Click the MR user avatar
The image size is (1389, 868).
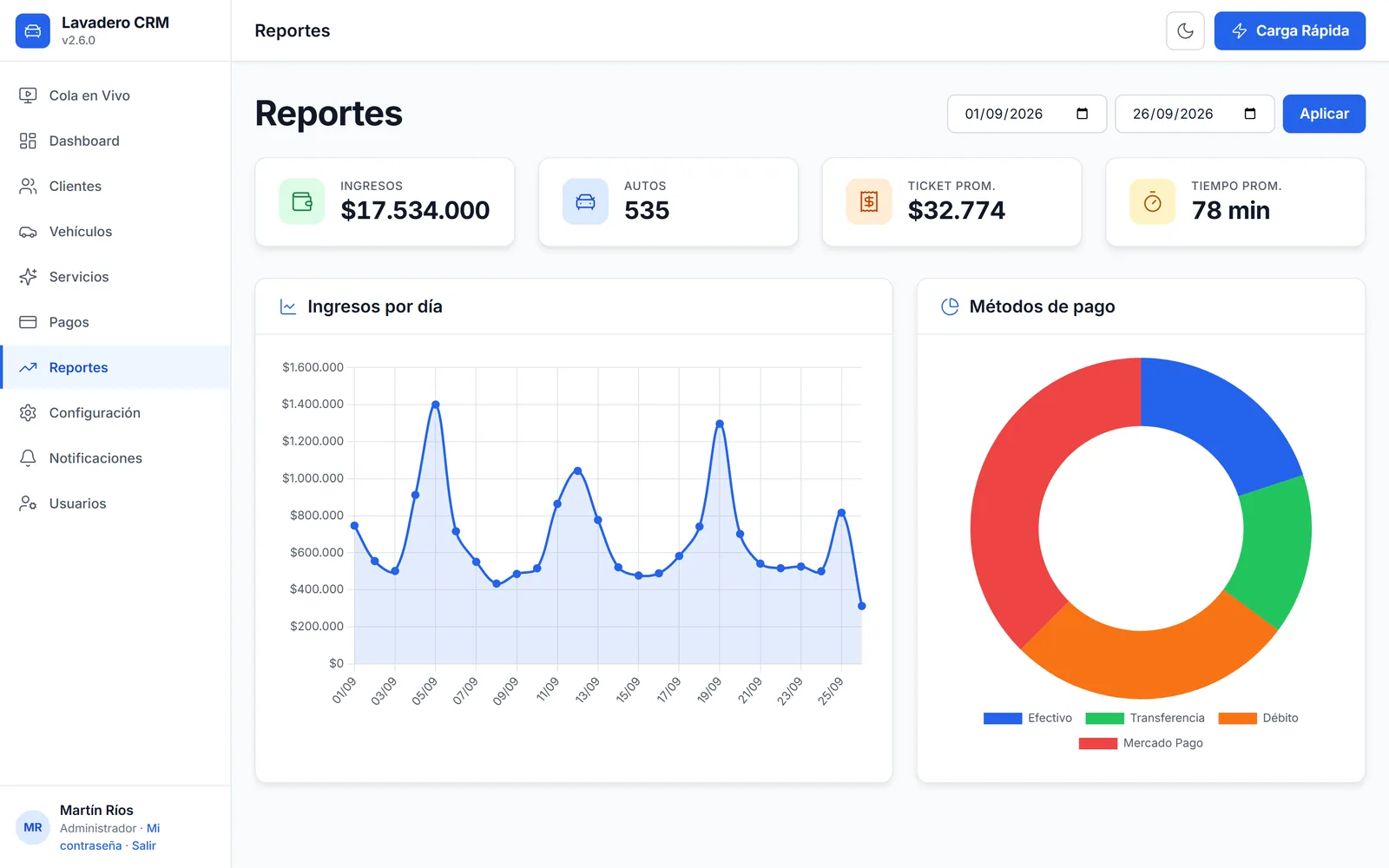(33, 827)
